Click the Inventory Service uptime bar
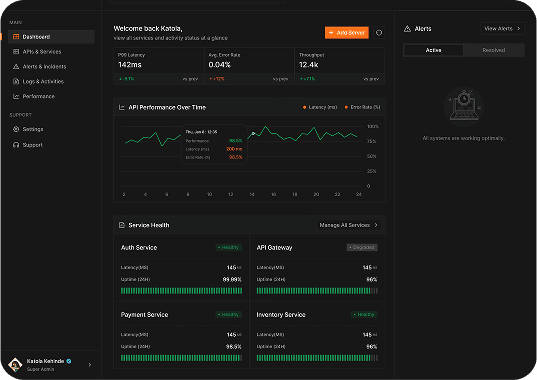Screen dimensions: 537x380 pos(317,358)
